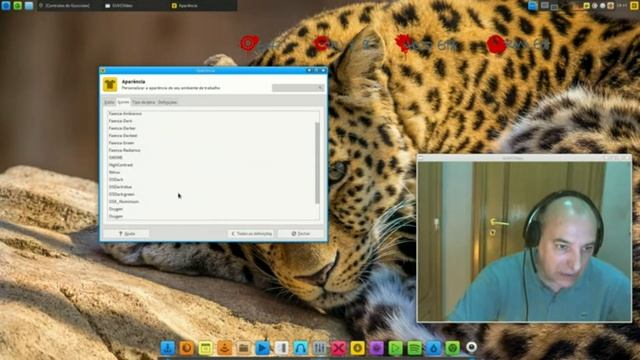Click the green play-triangle icon in the dock
640x360 pixels.
click(396, 348)
